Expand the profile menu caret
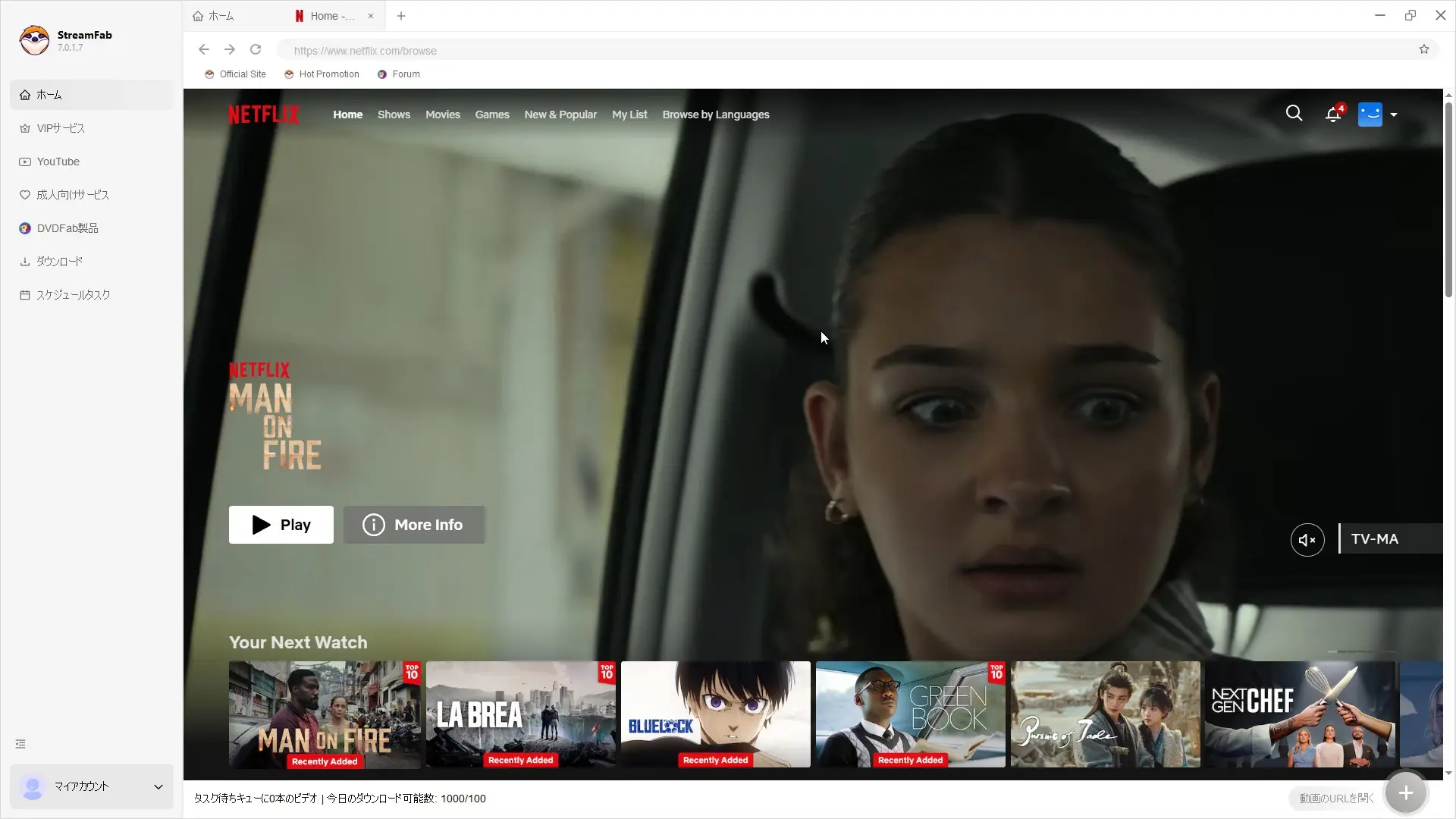 tap(1394, 115)
